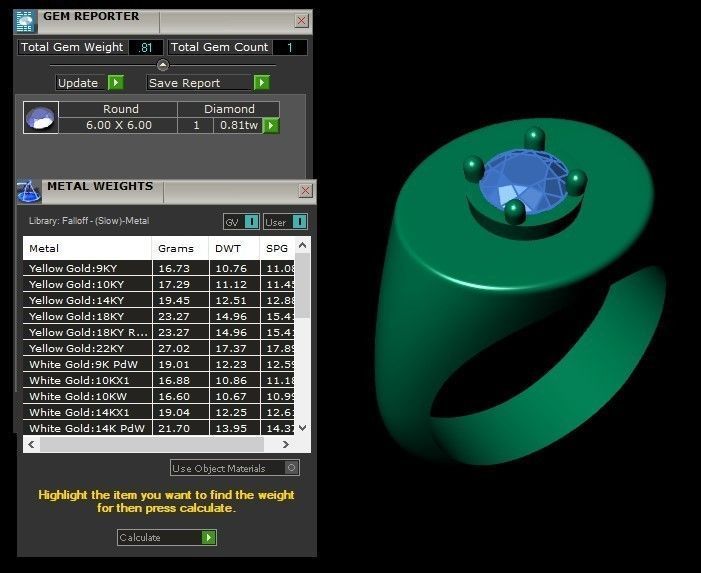701x573 pixels.
Task: Select the White Gold:10KX1 row
Action: (159, 381)
